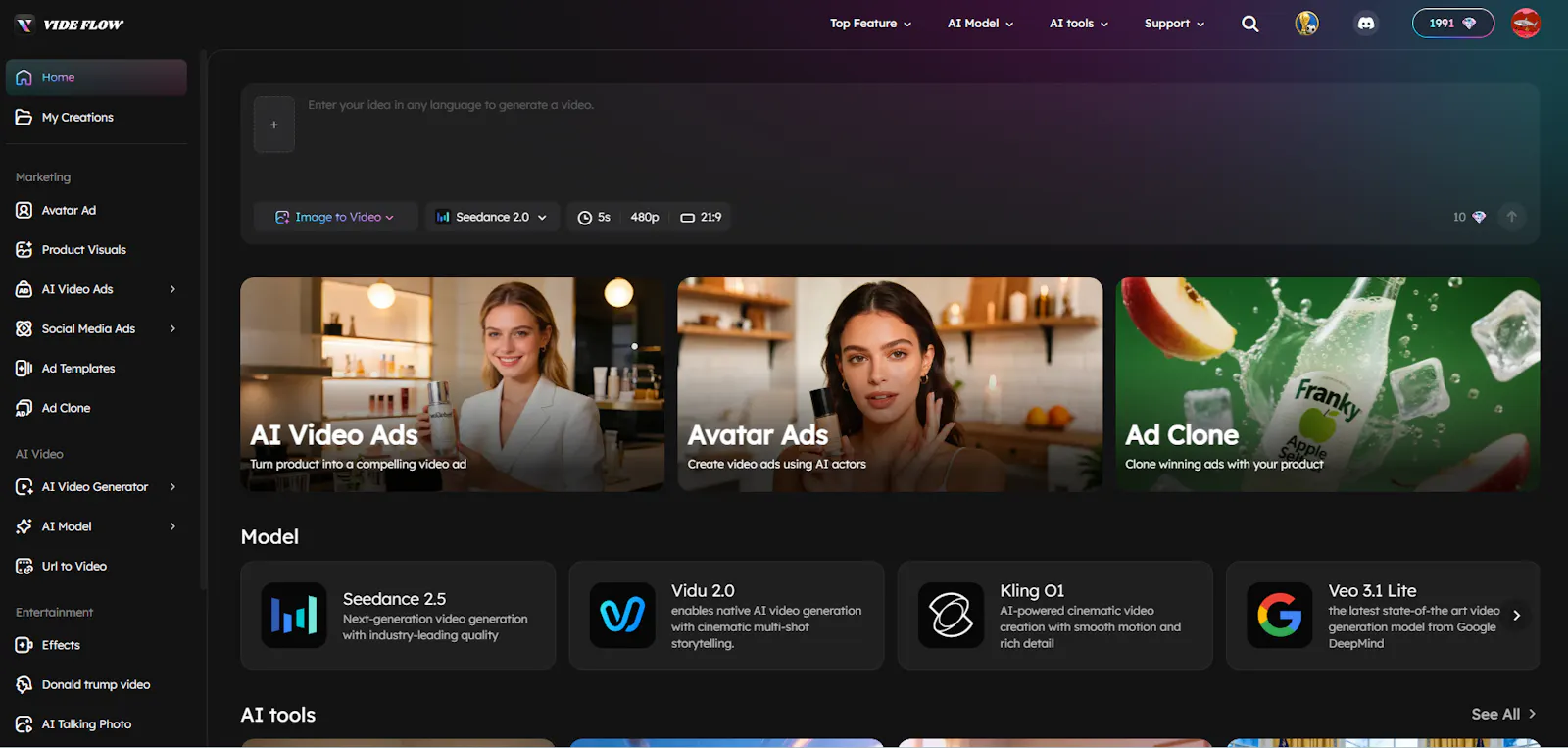Click the Vidu 2.0 card title

click(703, 591)
